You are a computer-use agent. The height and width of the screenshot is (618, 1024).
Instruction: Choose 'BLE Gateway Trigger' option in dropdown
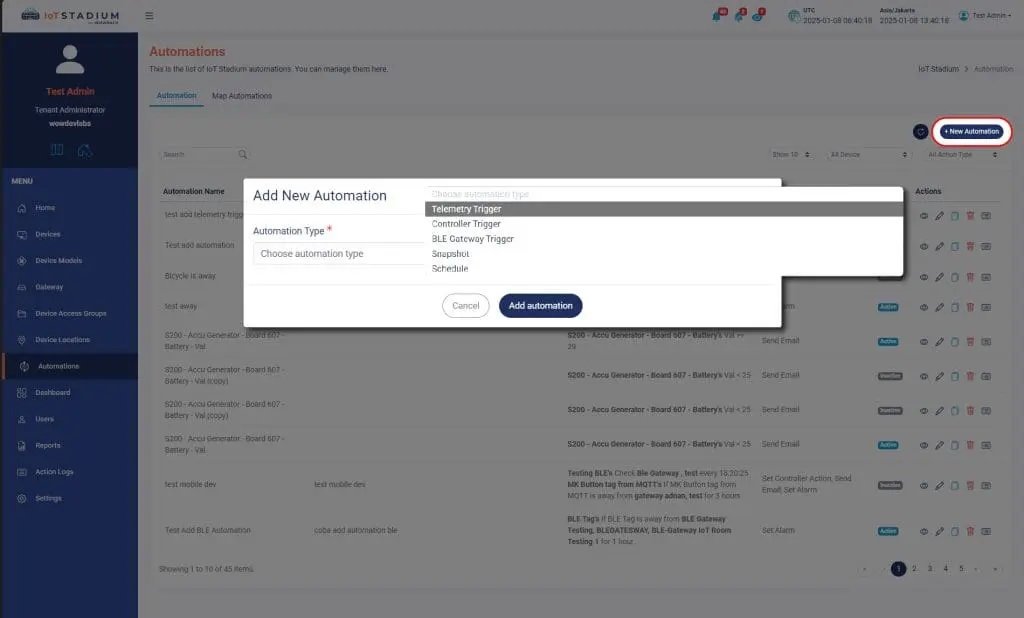[x=472, y=239]
